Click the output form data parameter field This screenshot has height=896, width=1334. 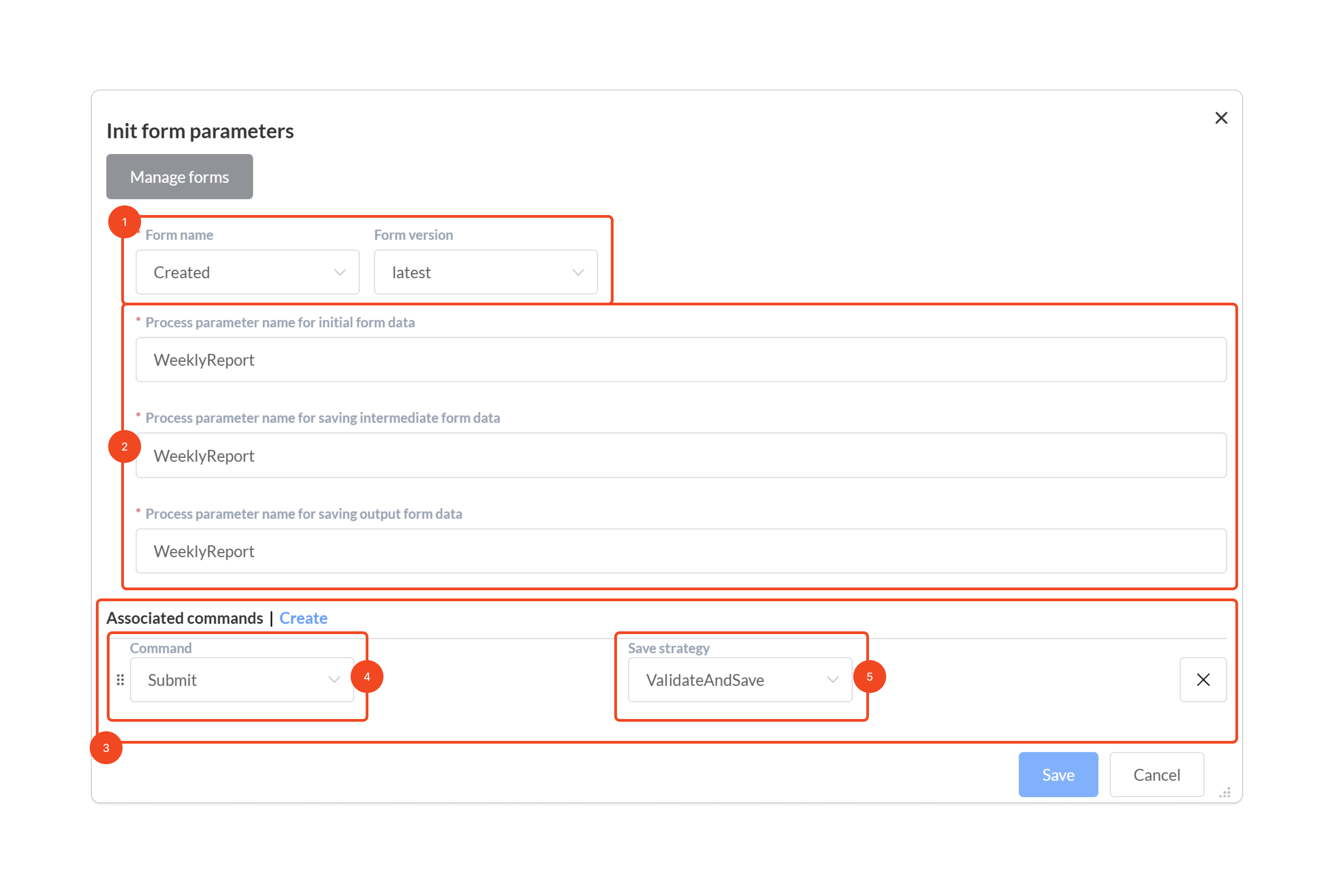coord(680,551)
